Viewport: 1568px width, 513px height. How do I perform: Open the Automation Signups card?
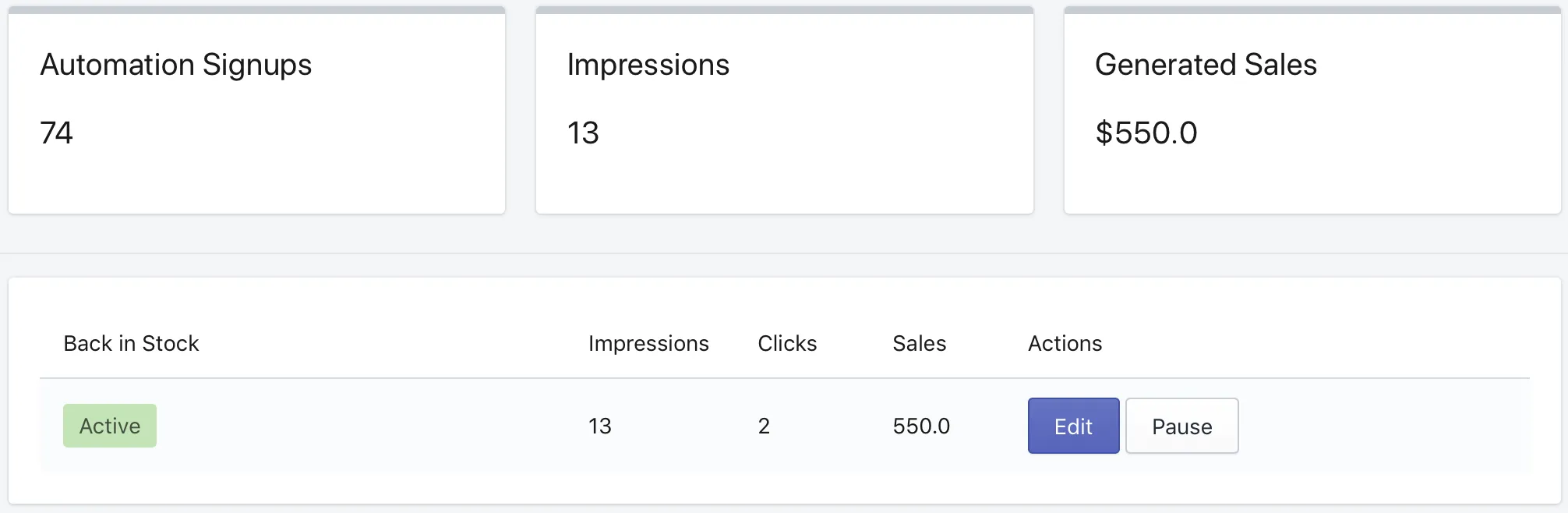256,111
